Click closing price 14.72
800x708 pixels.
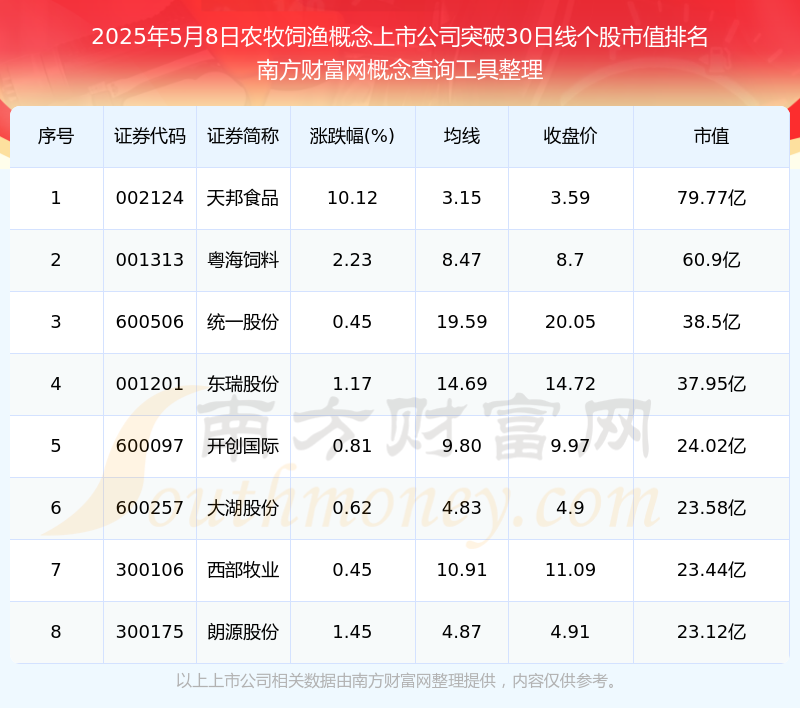(570, 384)
